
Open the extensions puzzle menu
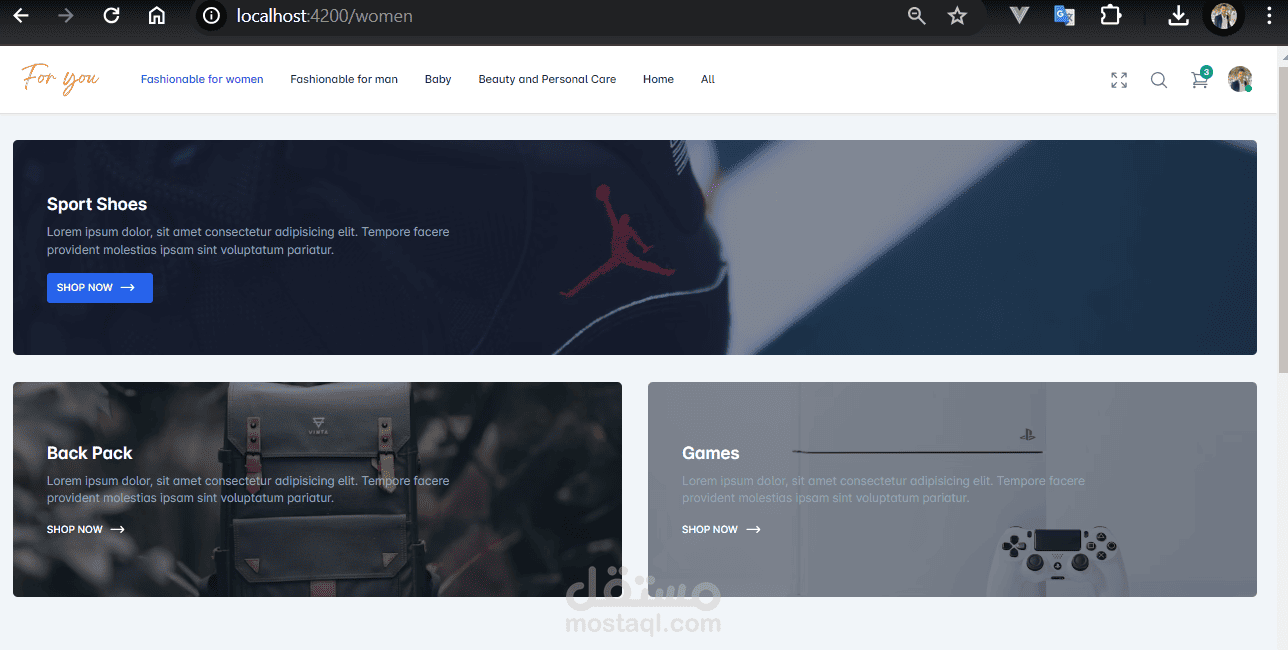coord(1110,15)
